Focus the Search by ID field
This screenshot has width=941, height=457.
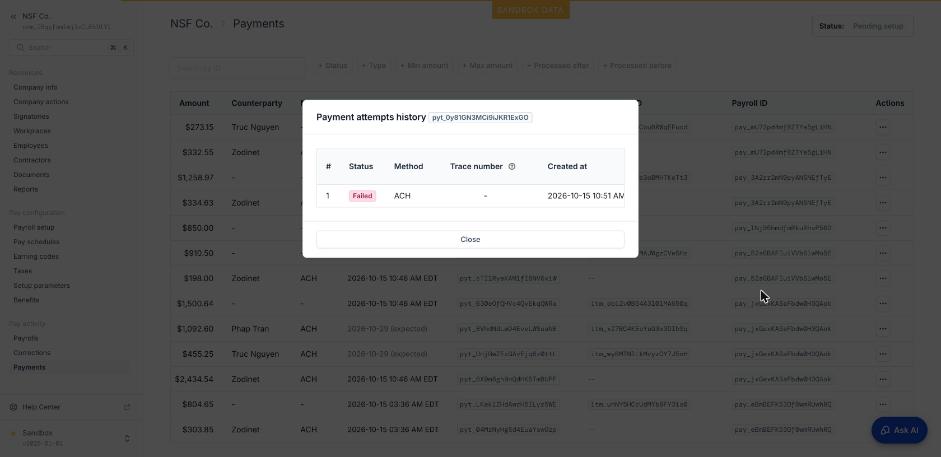pos(238,68)
